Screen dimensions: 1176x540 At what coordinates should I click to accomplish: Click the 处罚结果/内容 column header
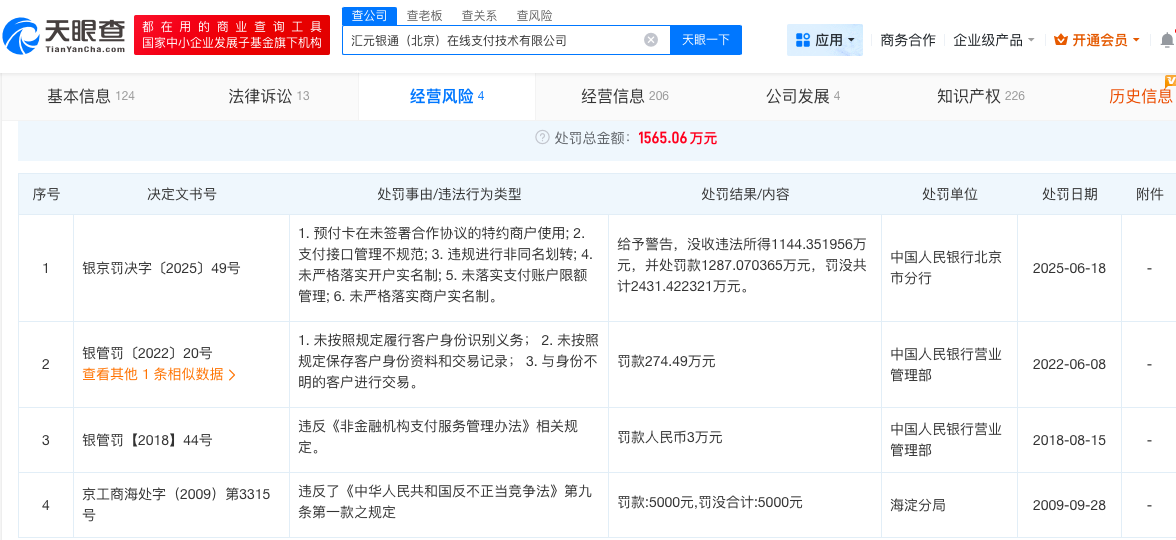[x=746, y=194]
